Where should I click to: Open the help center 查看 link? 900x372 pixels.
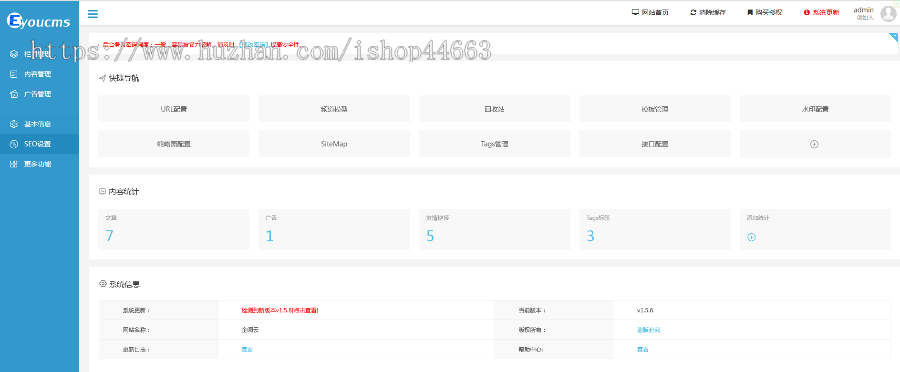642,350
